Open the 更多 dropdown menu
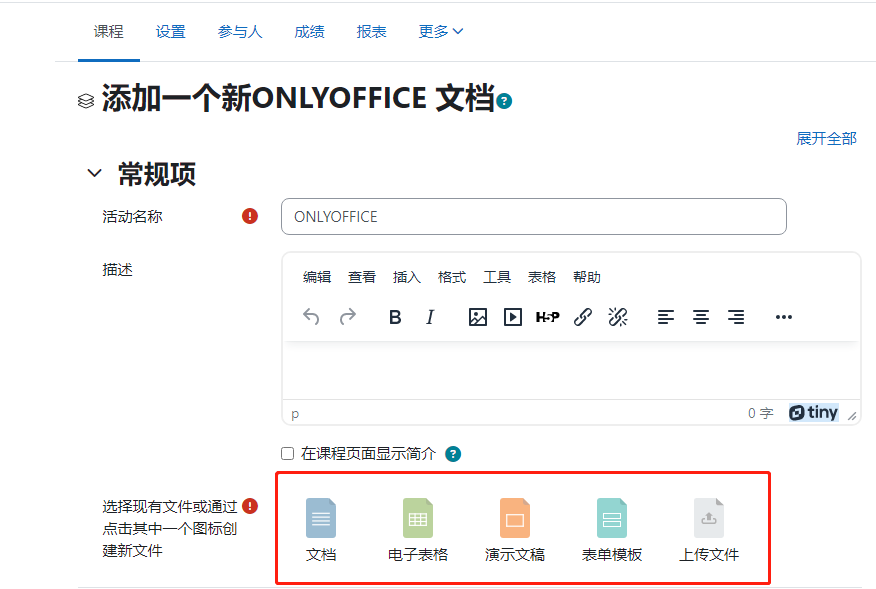 coord(441,32)
